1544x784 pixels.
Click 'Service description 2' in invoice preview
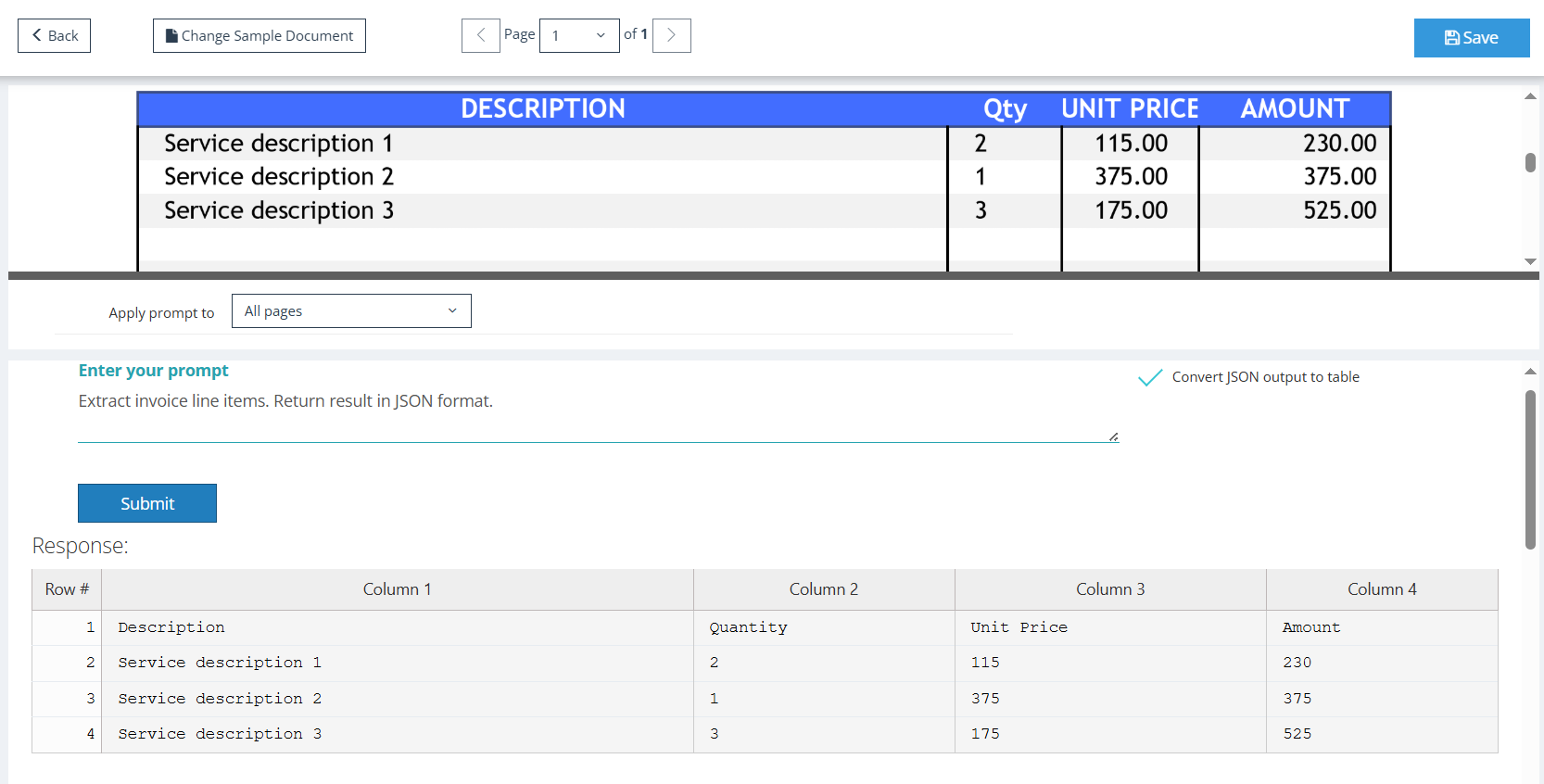(x=279, y=176)
